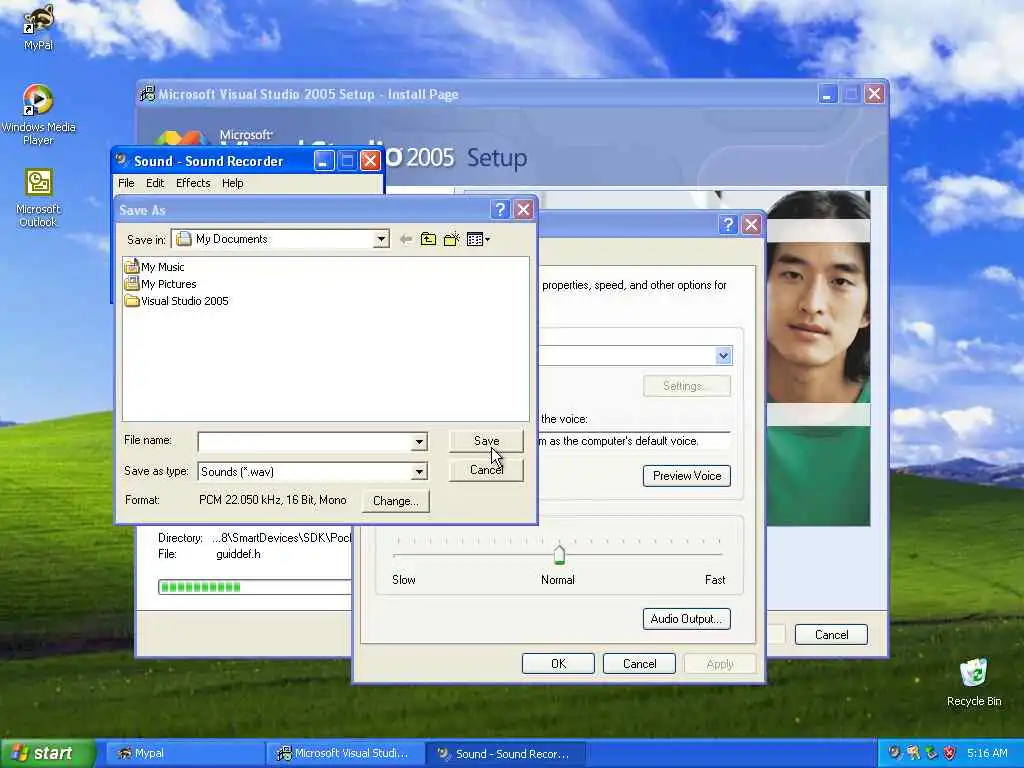Viewport: 1024px width, 768px height.
Task: Open the Edit menu in Sound Recorder
Action: [155, 184]
